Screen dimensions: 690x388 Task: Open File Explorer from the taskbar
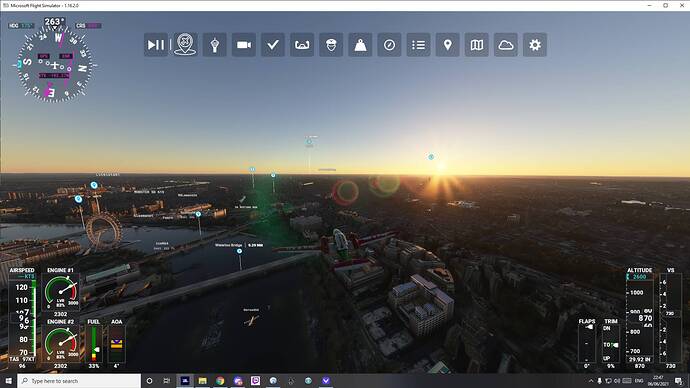pos(202,381)
